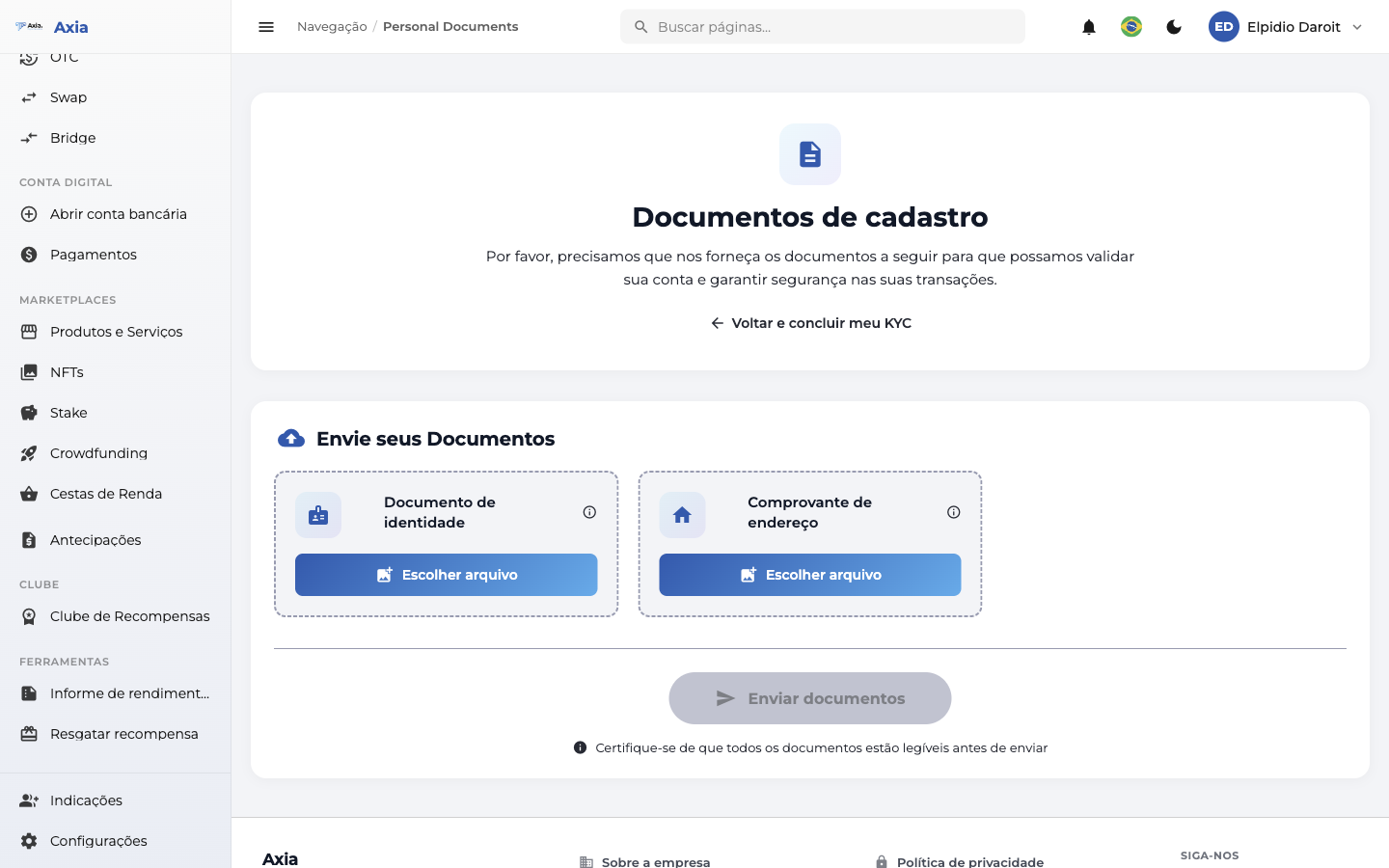
Task: Show info for Documento de identidade
Action: coord(589,512)
